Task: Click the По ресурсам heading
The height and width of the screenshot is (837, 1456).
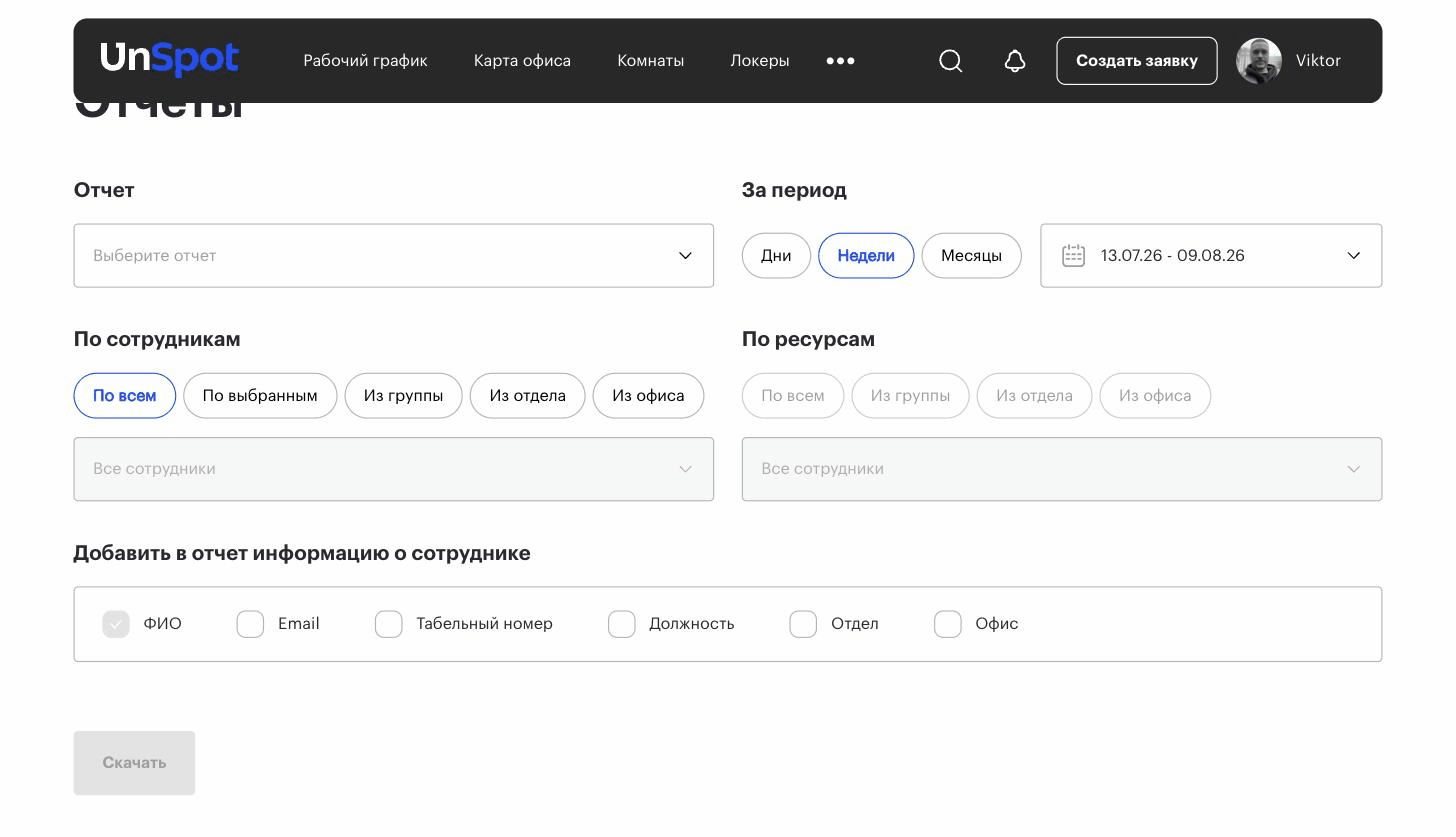Action: (808, 339)
